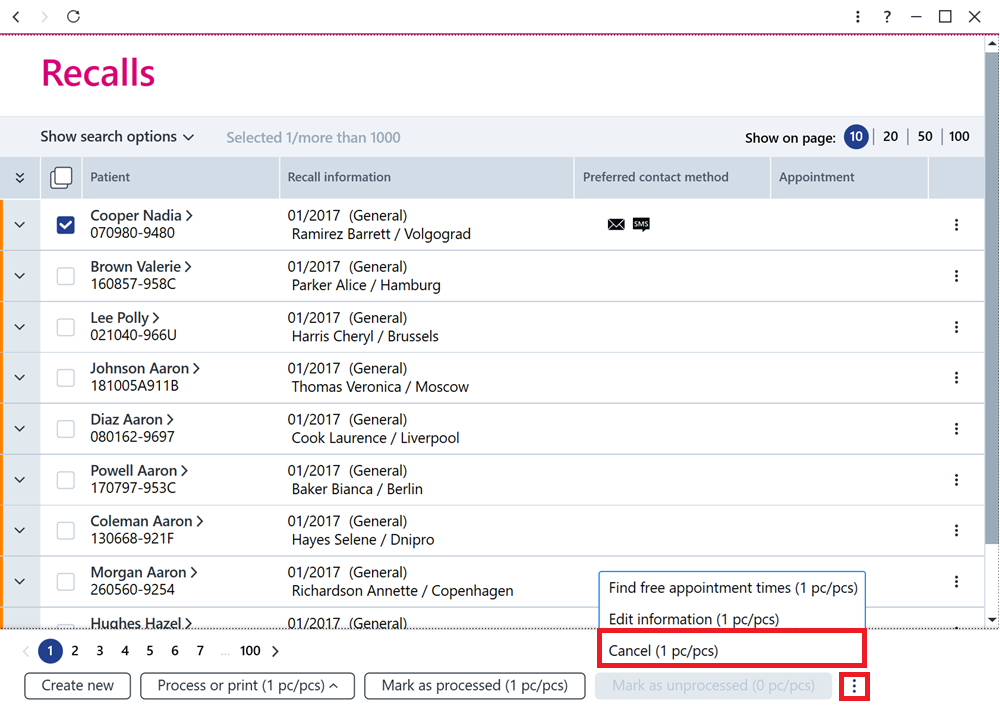The image size is (1000, 707).
Task: Show 20 recalls per page
Action: (x=890, y=136)
